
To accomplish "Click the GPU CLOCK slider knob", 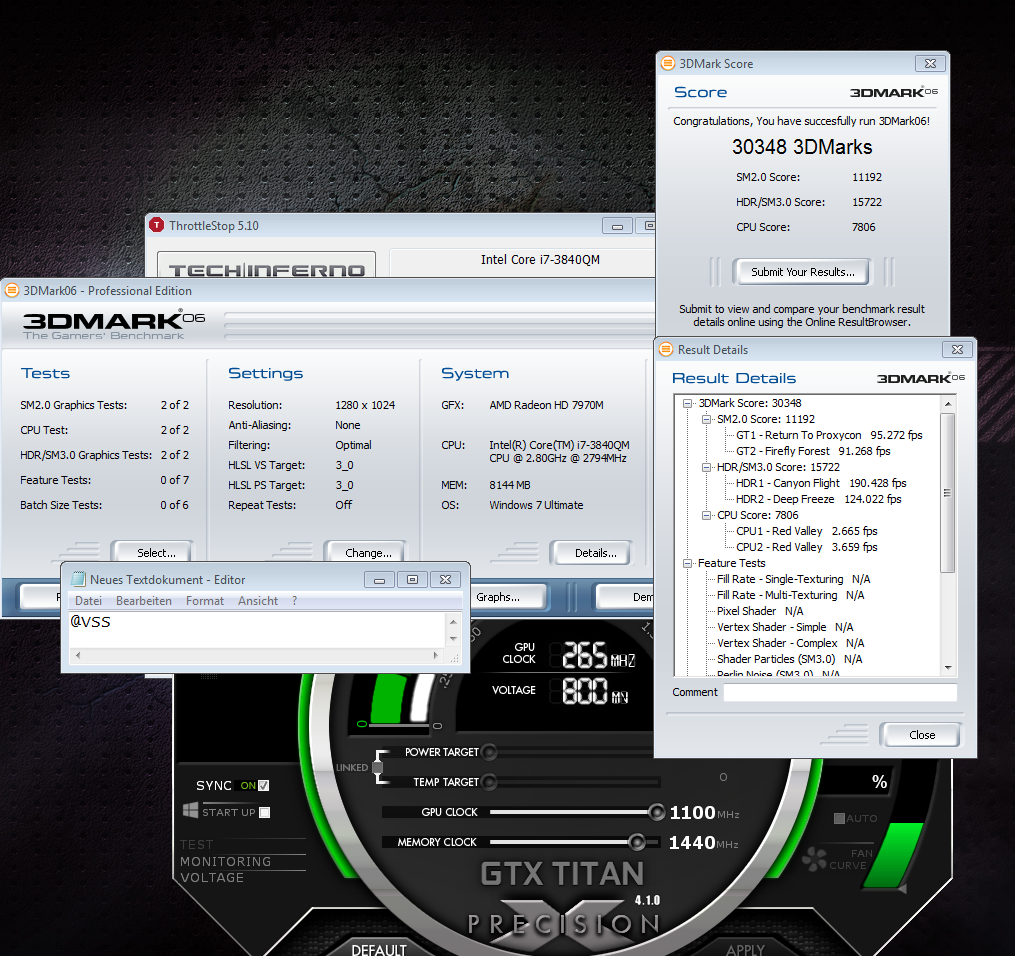I will pyautogui.click(x=656, y=812).
